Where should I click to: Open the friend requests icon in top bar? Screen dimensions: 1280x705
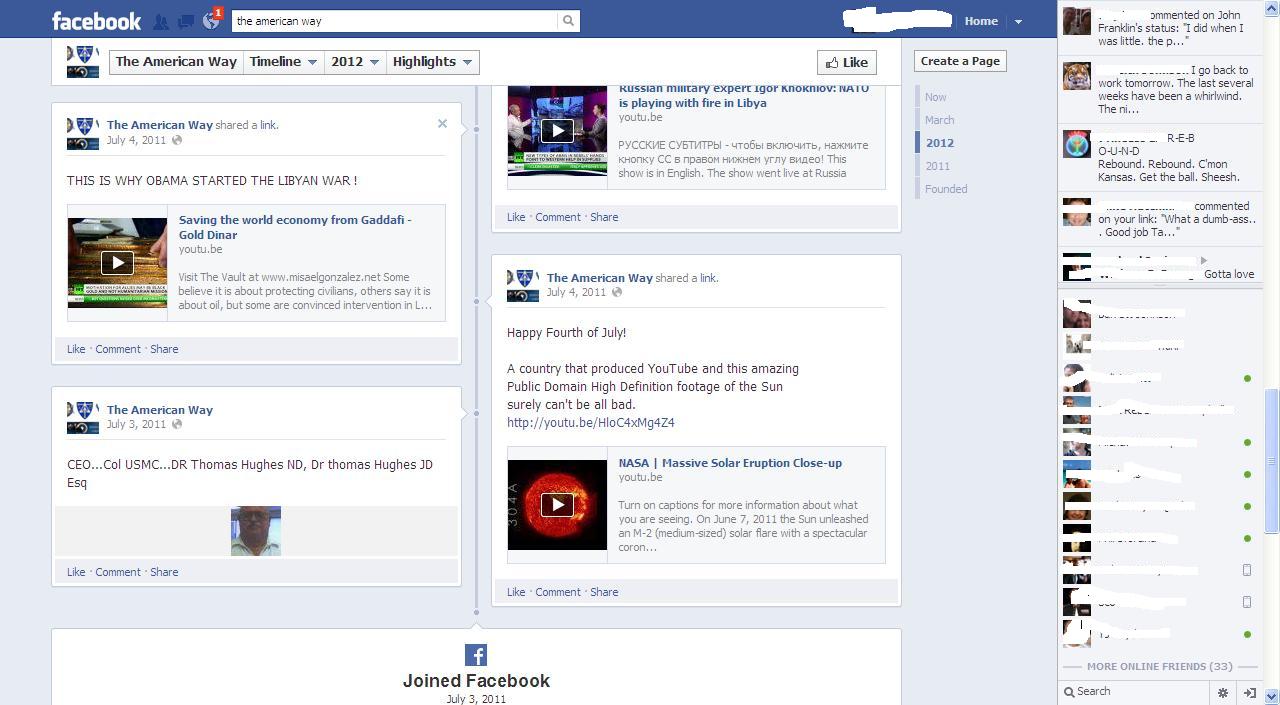[161, 21]
